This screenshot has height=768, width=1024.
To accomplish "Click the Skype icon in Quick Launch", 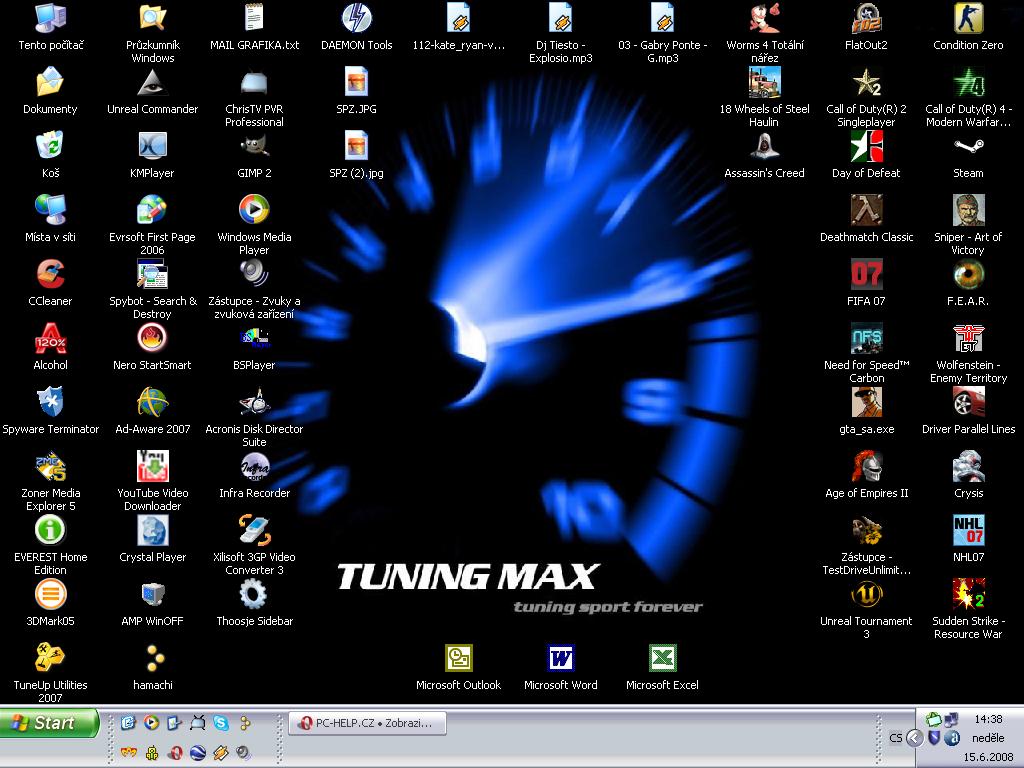I will (x=221, y=722).
